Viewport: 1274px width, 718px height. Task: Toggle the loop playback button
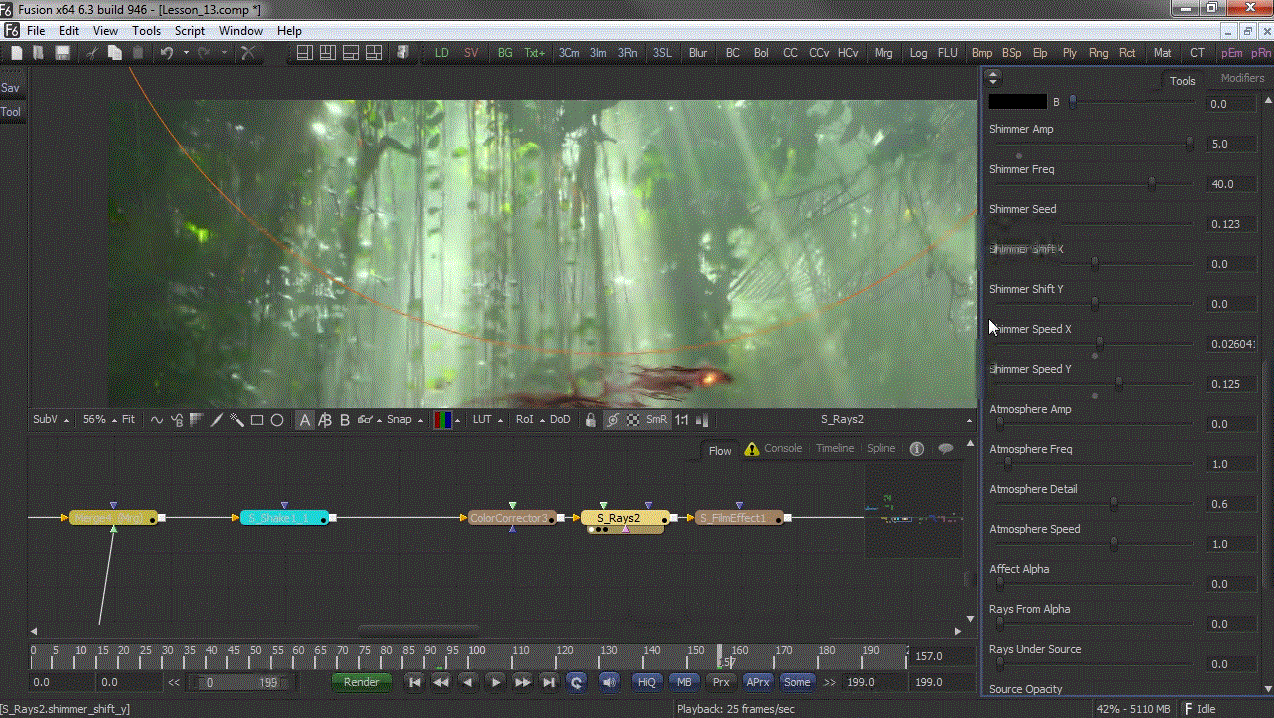(x=576, y=682)
